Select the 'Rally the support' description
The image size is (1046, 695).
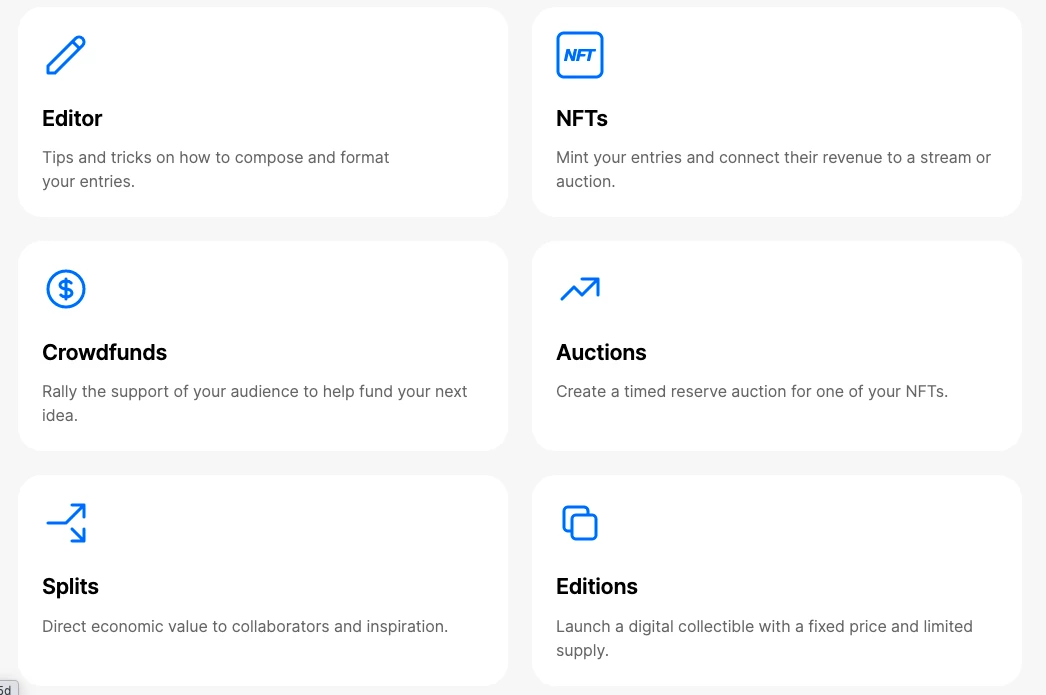255,404
